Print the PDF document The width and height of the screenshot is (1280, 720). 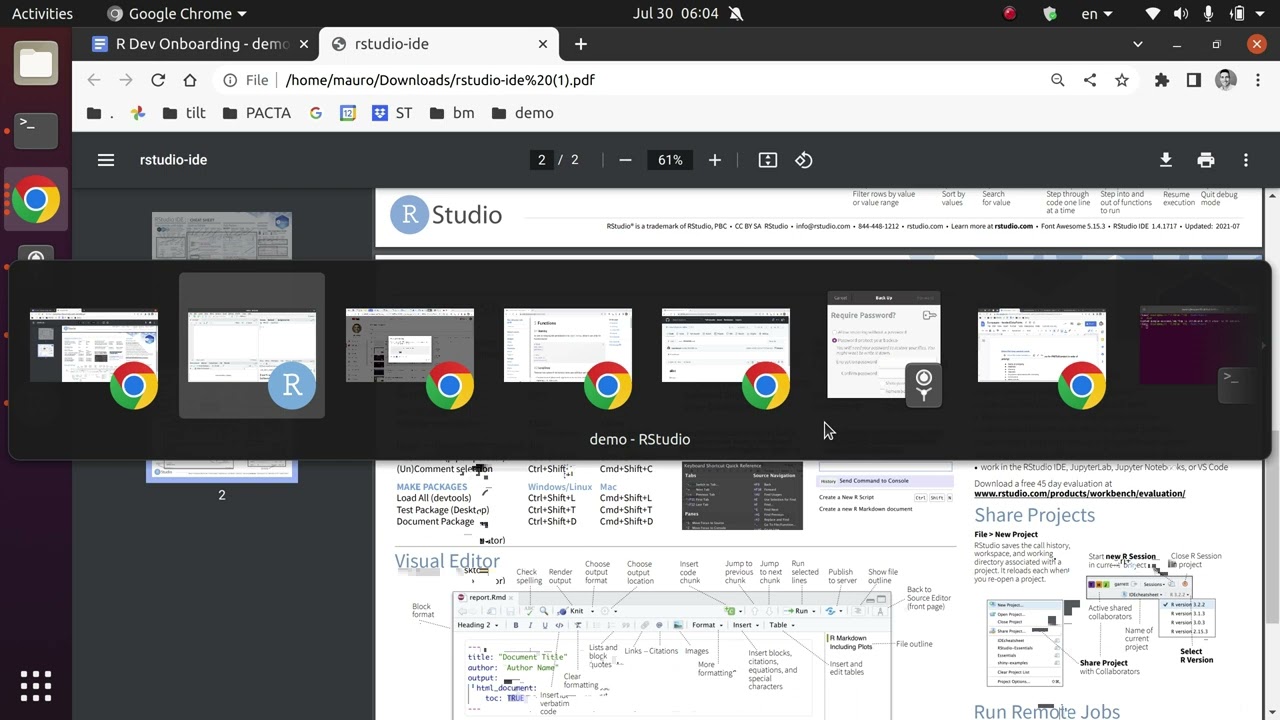point(1206,160)
